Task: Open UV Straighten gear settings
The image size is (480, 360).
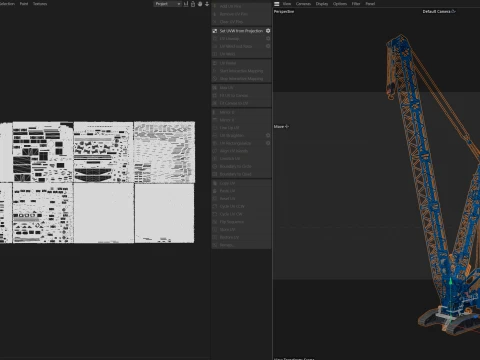Action: 268,136
